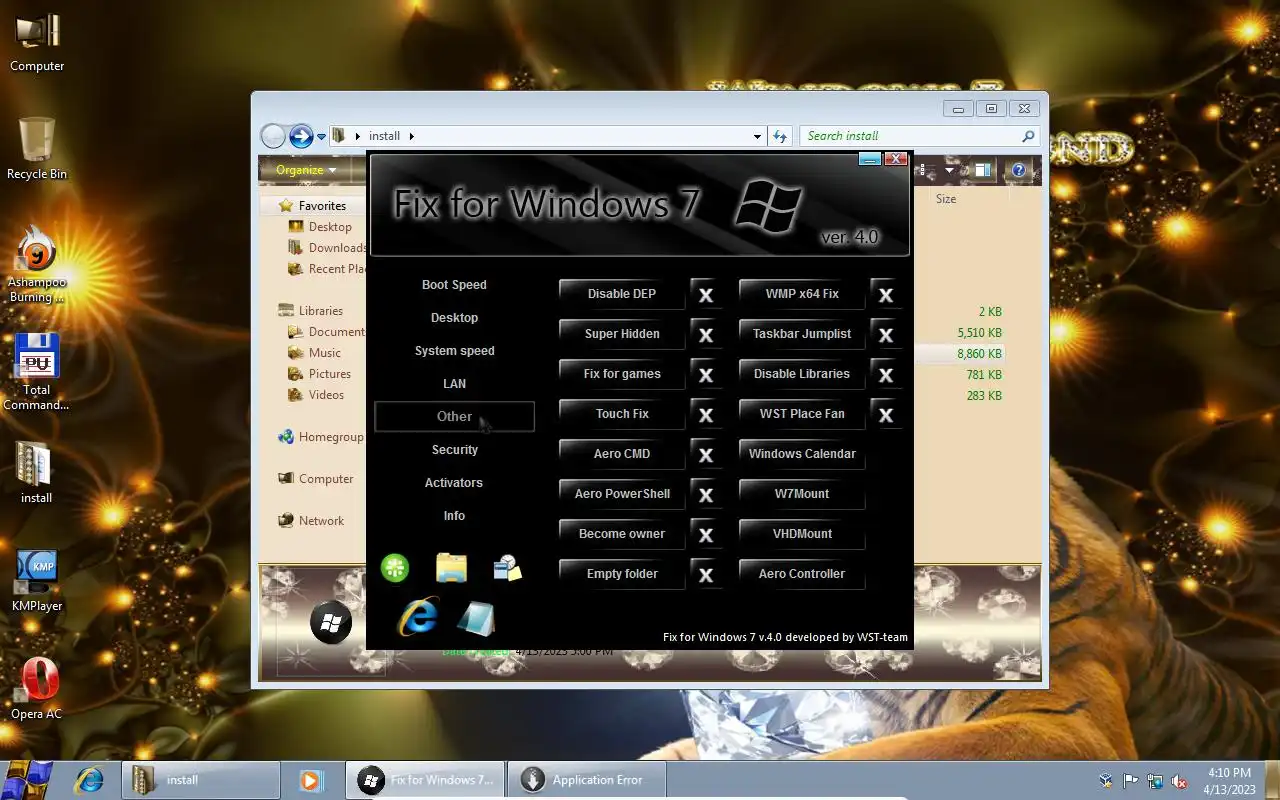Open the Application Error taskbar button
1280x800 pixels.
586,780
